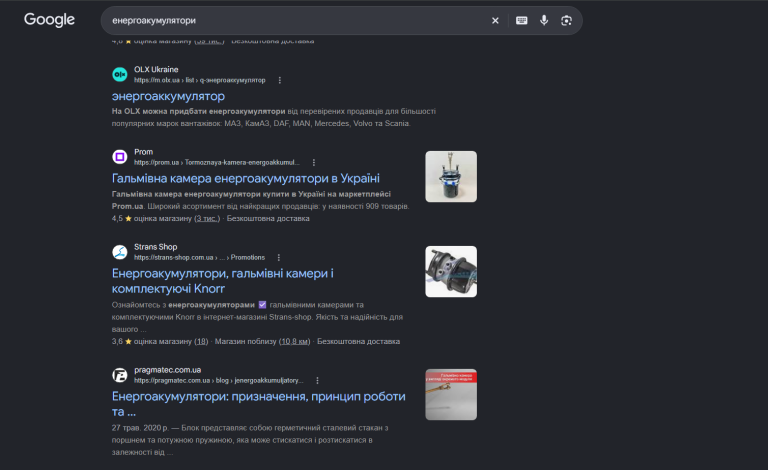Click the Google logo
The image size is (768, 470).
pos(49,20)
